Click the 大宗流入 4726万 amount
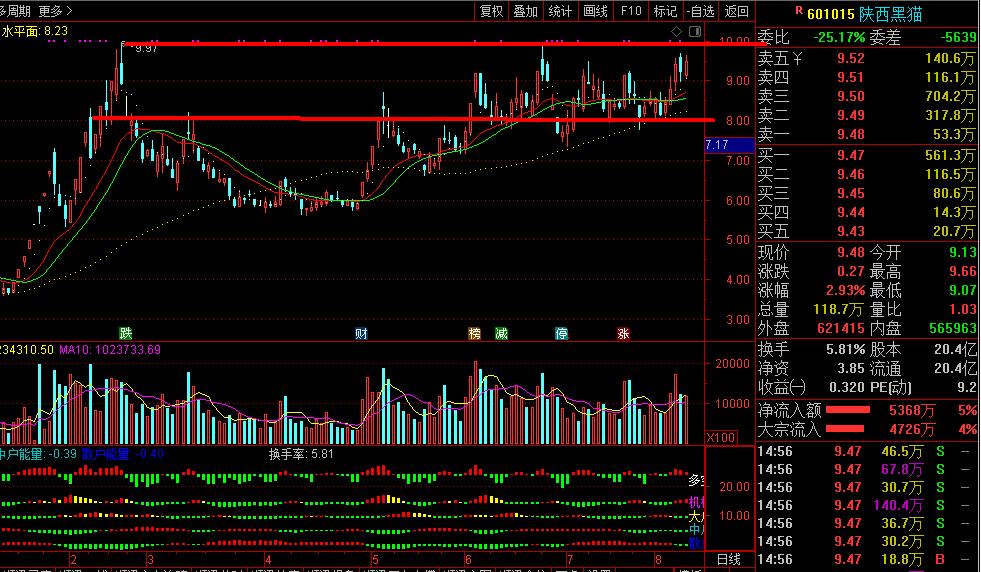Viewport: 981px width, 572px height. pyautogui.click(x=912, y=429)
